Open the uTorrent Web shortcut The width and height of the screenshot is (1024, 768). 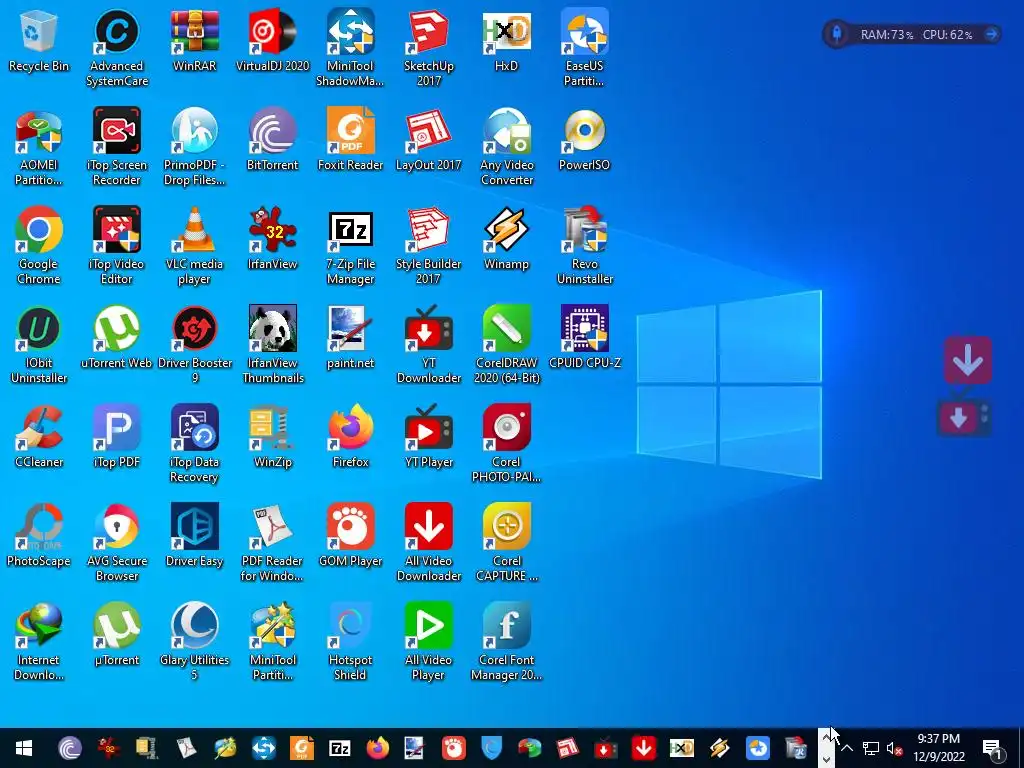tap(117, 338)
